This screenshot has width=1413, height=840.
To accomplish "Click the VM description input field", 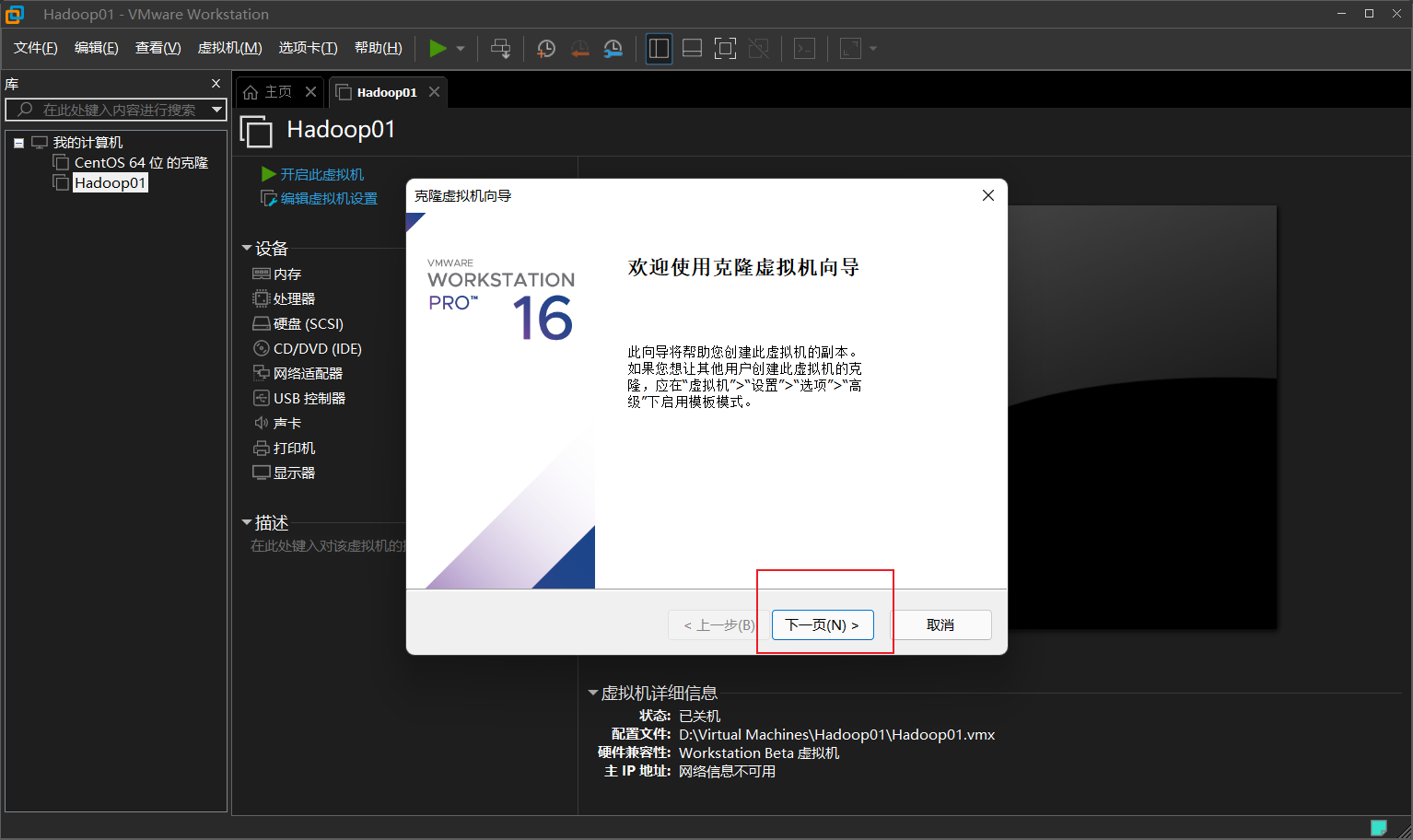I will pos(328,546).
